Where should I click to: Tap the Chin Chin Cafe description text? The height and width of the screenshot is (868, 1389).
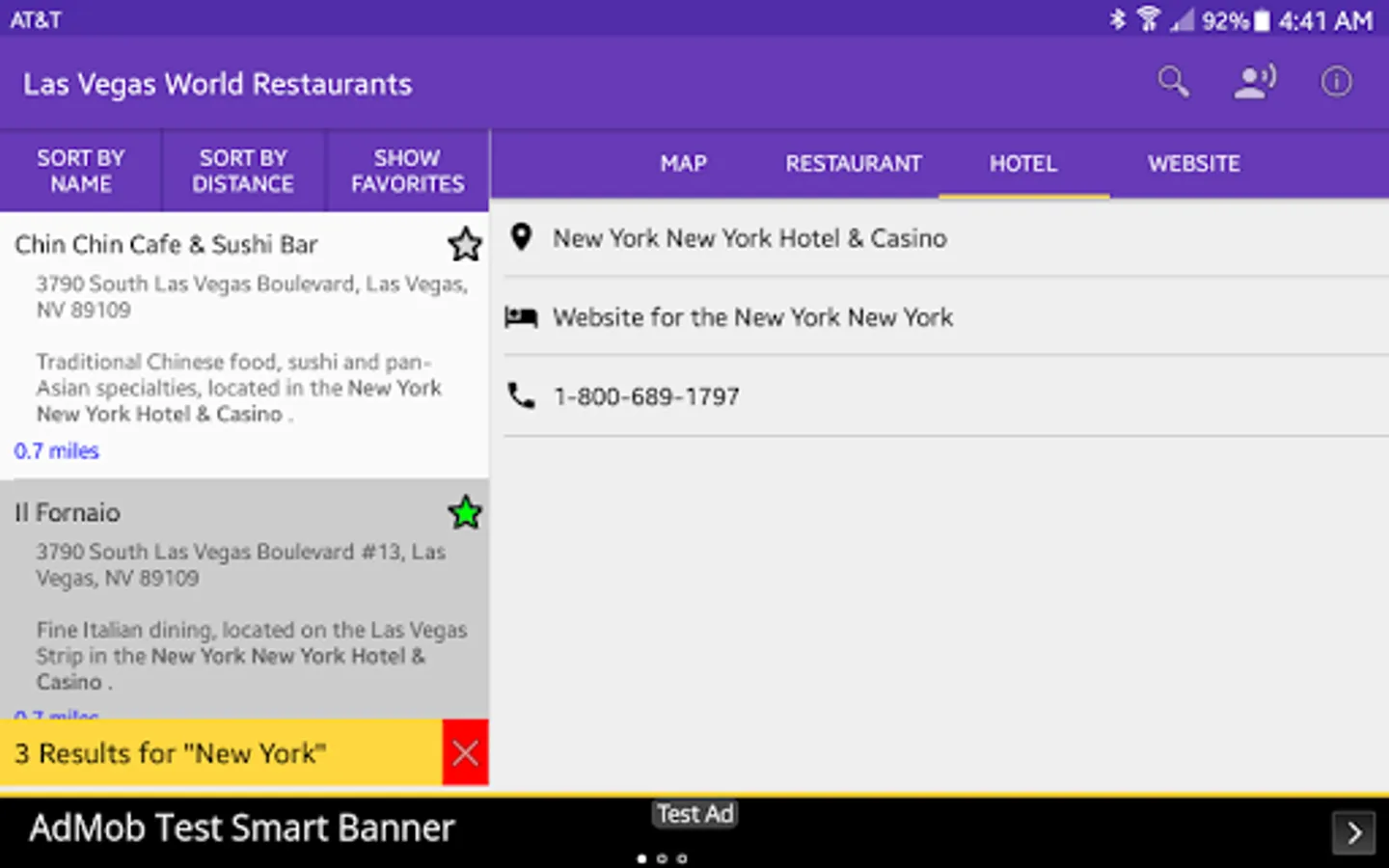pos(239,388)
